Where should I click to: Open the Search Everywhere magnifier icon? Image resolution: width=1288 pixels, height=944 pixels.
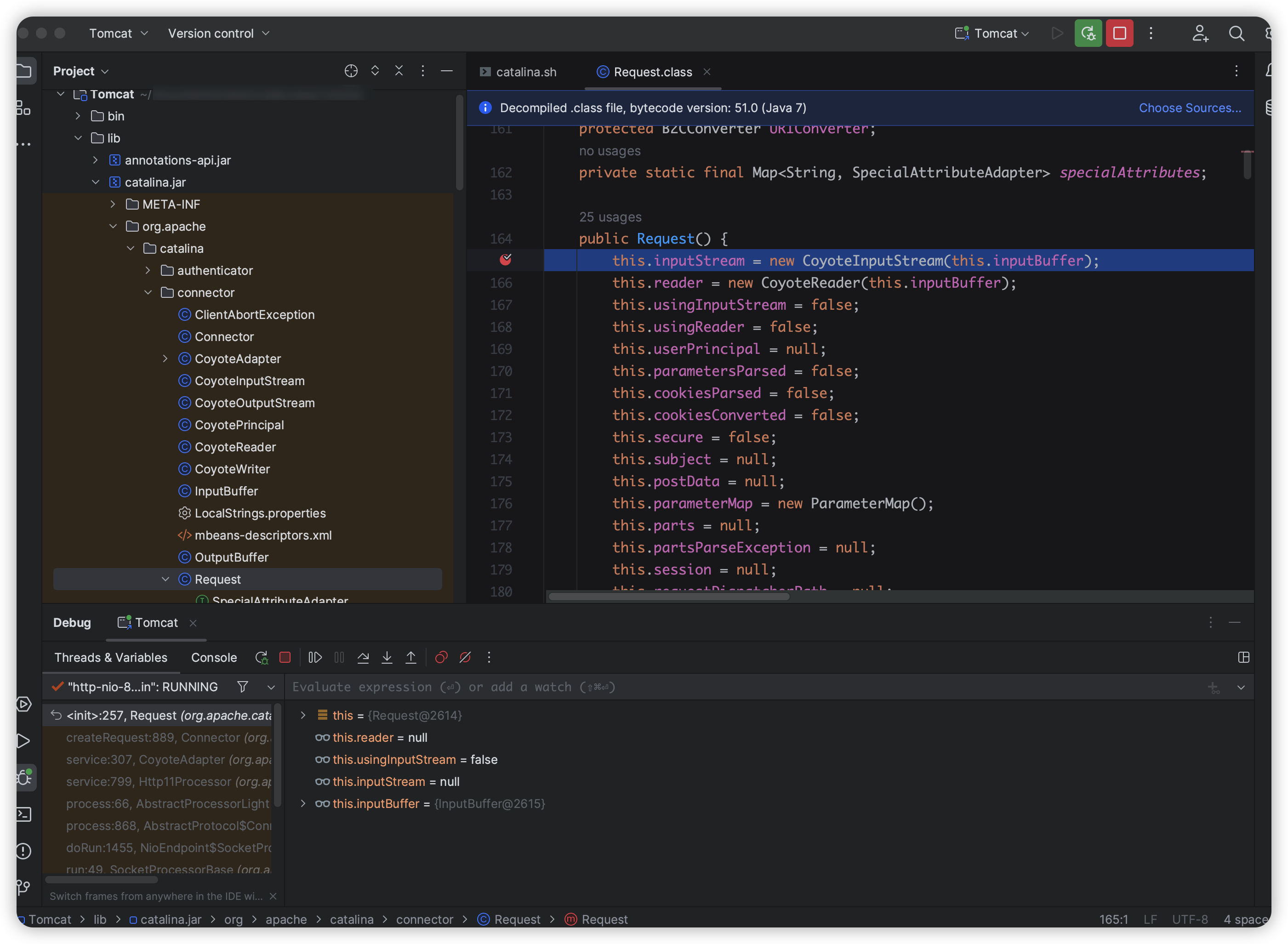[x=1236, y=33]
